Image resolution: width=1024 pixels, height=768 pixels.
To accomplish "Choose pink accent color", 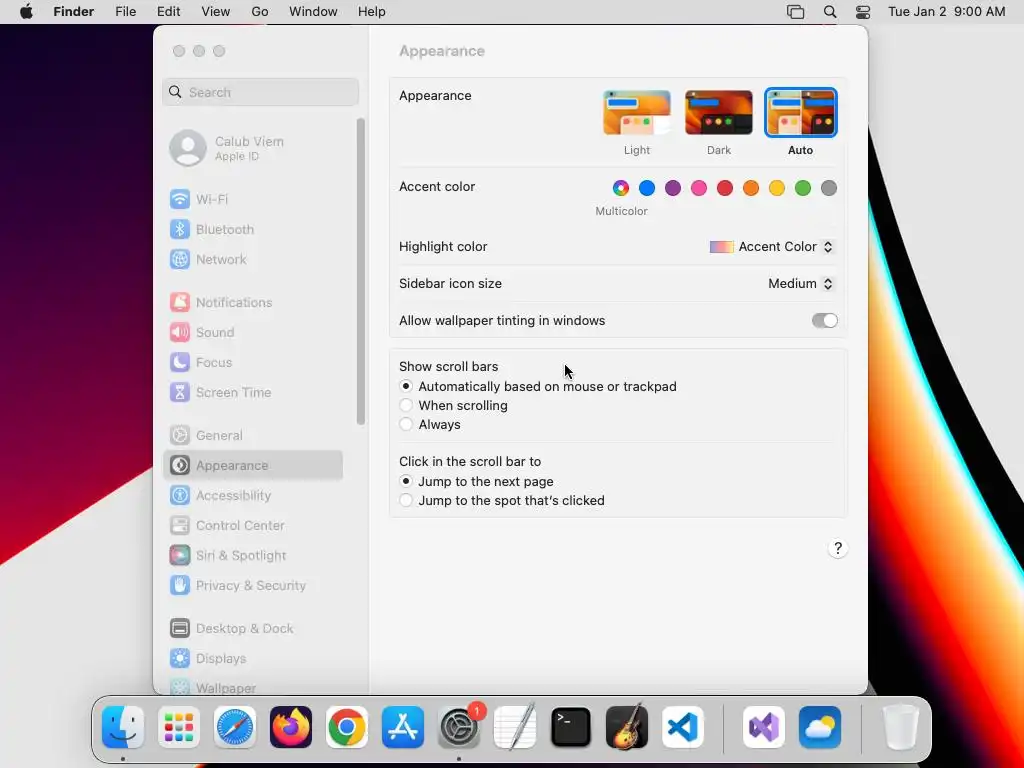I will [699, 188].
